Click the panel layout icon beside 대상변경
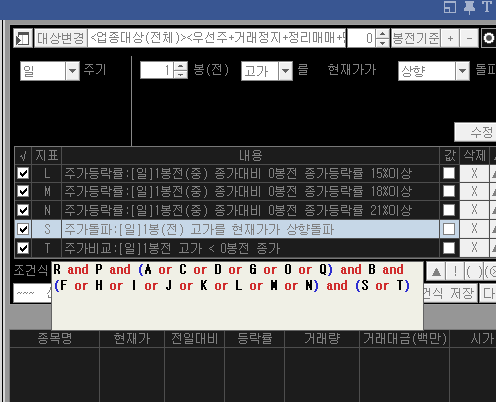The height and width of the screenshot is (402, 496). click(x=23, y=38)
